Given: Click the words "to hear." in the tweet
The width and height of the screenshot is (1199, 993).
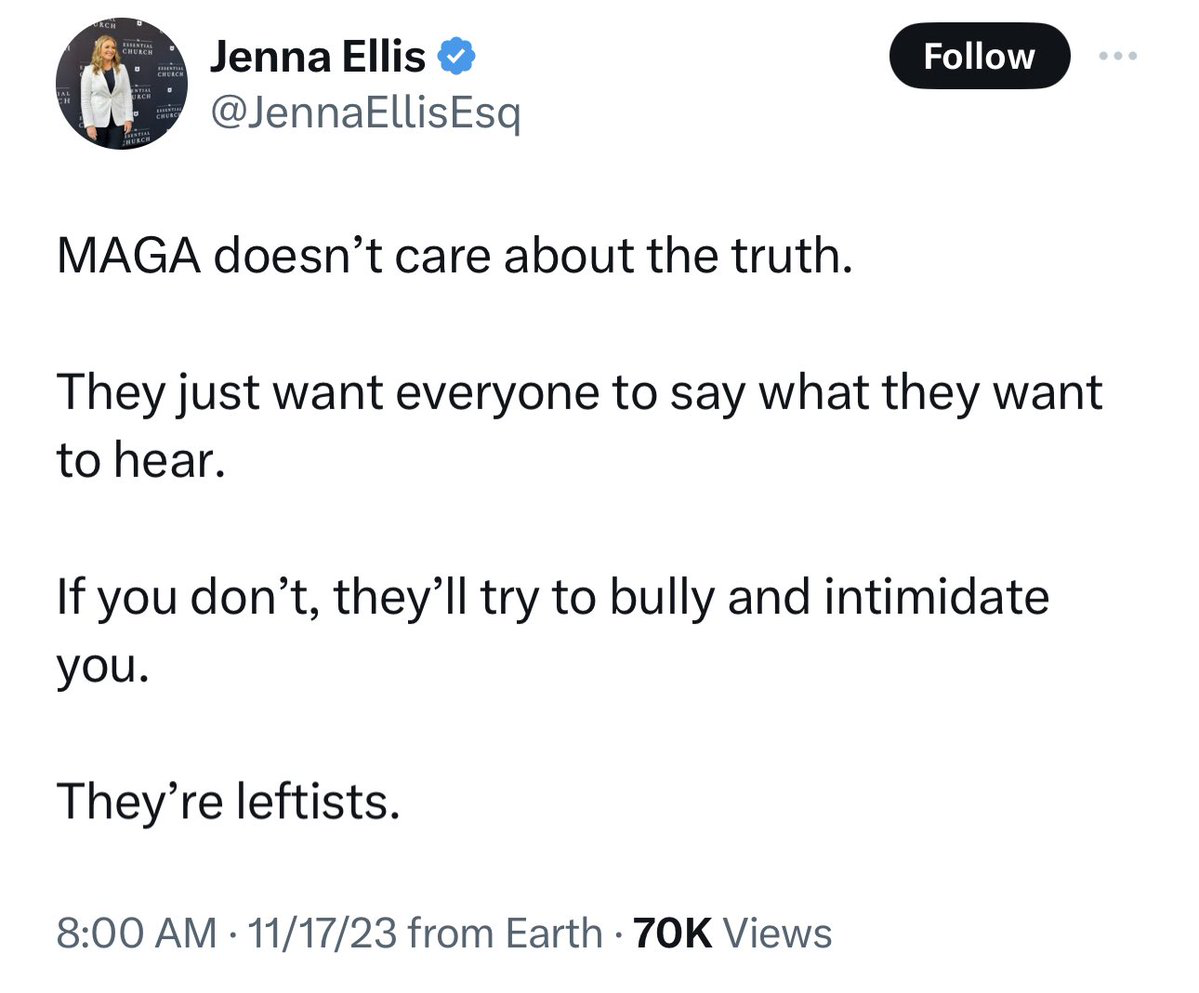Looking at the screenshot, I should point(135,460).
